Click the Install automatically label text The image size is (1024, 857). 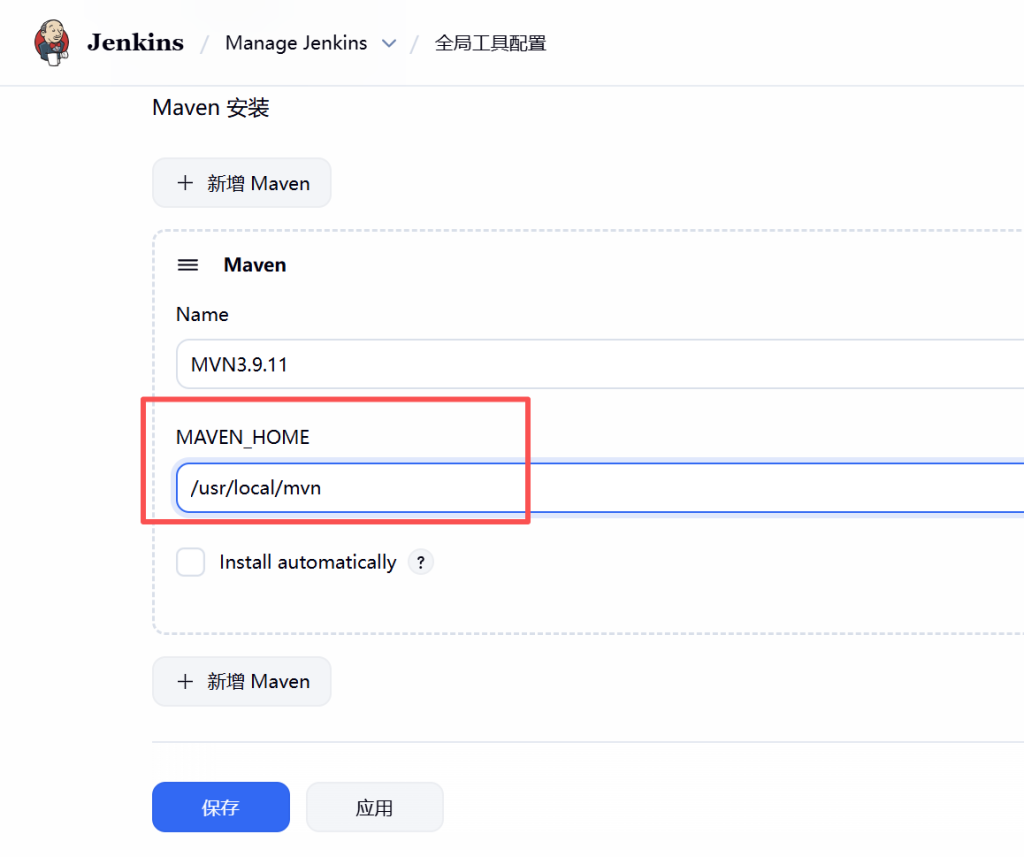click(308, 562)
